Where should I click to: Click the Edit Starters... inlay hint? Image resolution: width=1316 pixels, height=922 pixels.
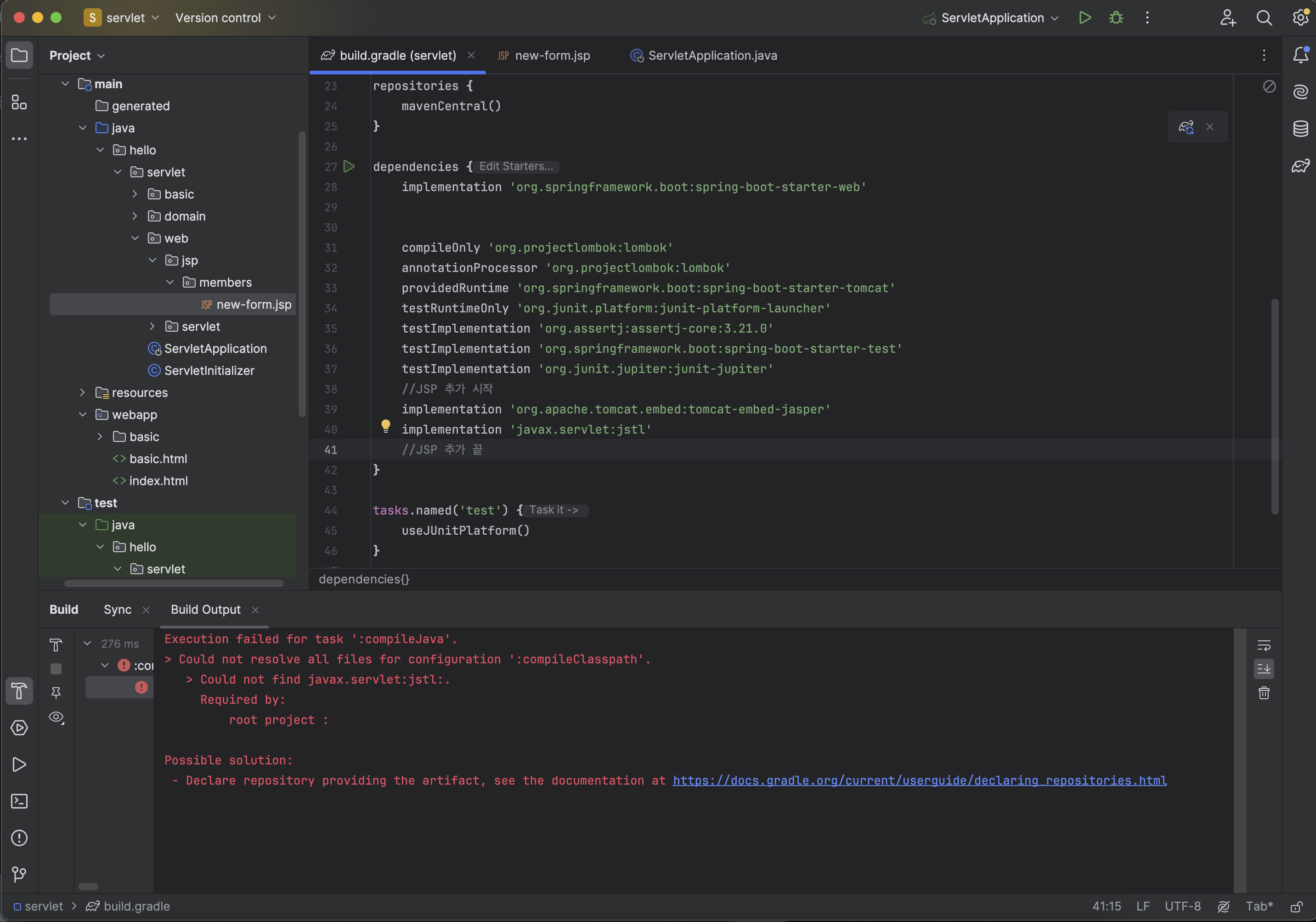coord(516,166)
